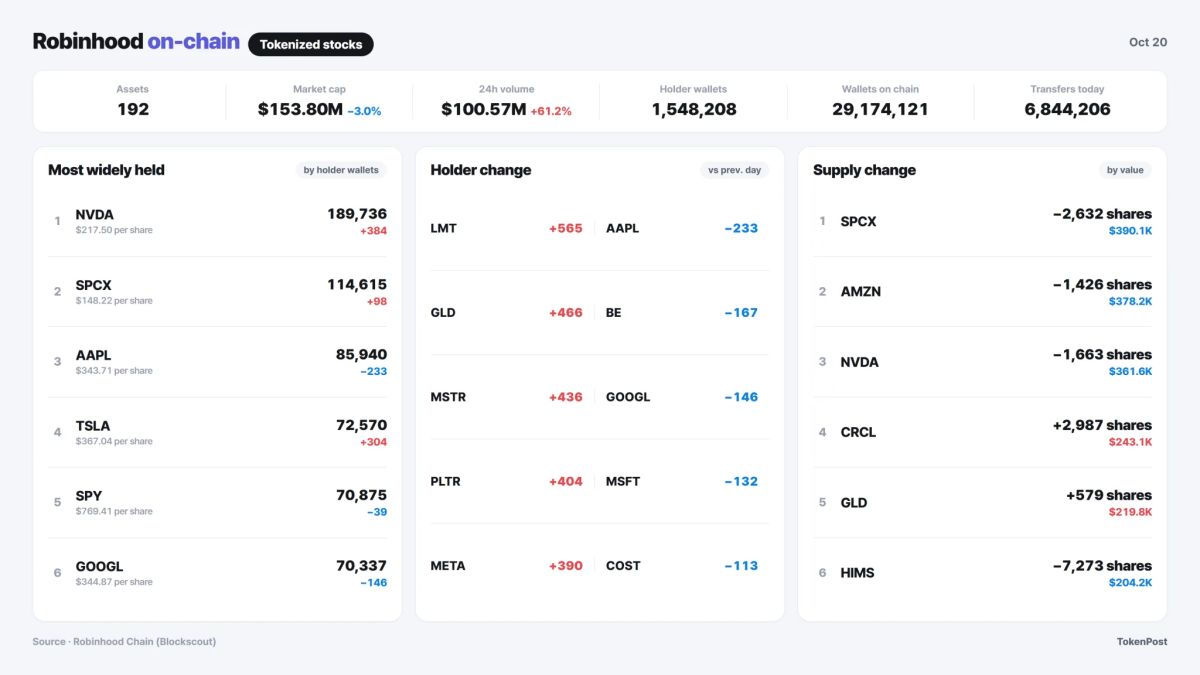The height and width of the screenshot is (675, 1200).
Task: Select NVDA in Supply change list
Action: pos(859,362)
